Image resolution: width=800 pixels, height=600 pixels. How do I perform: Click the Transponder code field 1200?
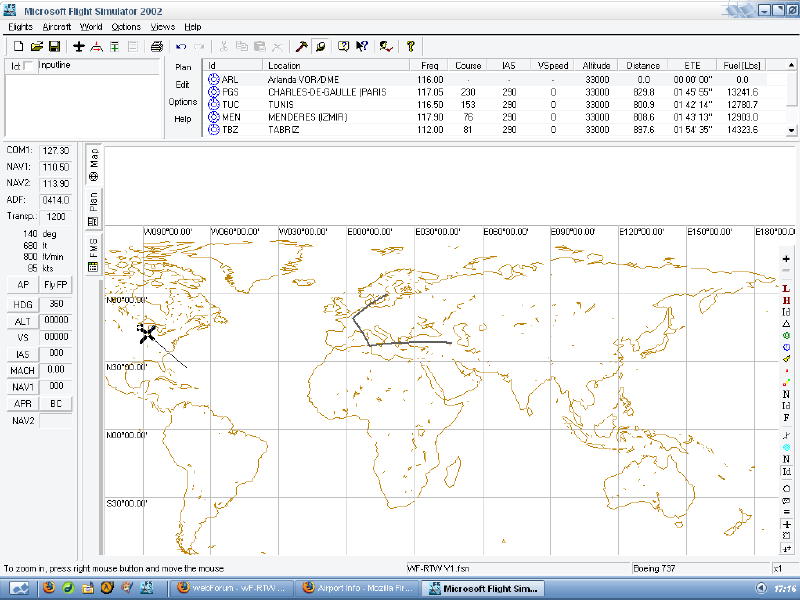click(x=56, y=216)
